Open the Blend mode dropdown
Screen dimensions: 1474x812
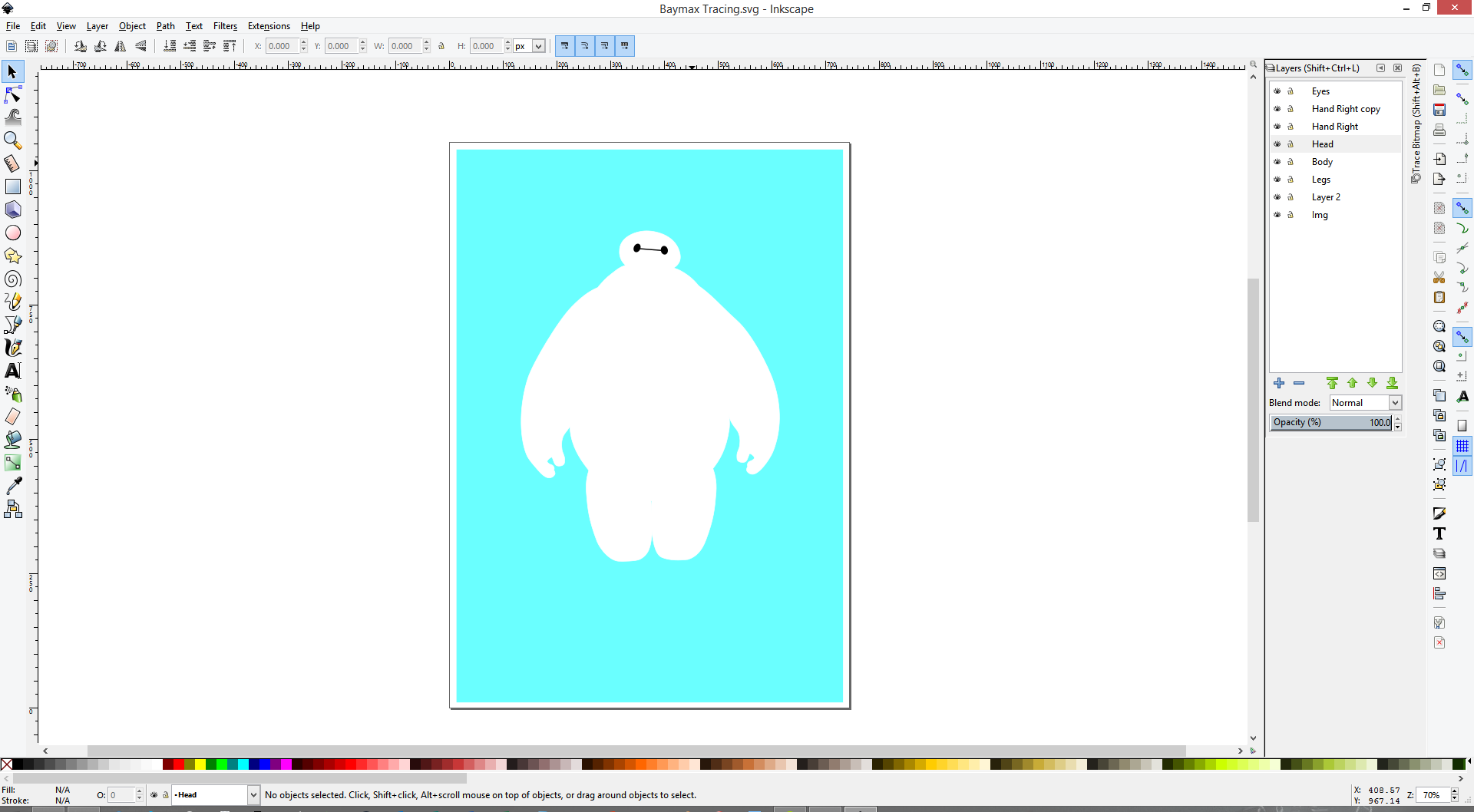[1366, 402]
